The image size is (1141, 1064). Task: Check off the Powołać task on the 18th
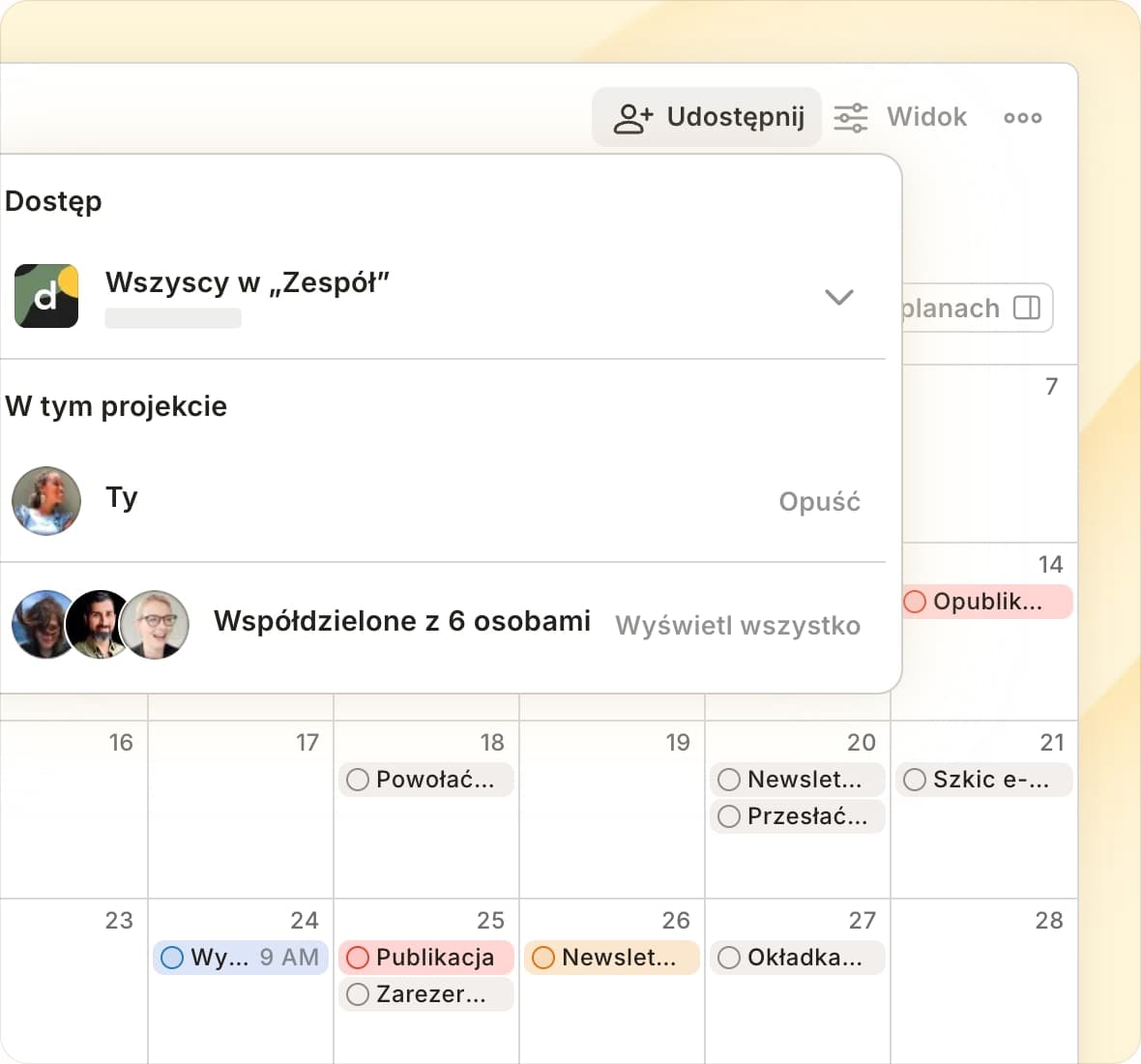coord(358,780)
